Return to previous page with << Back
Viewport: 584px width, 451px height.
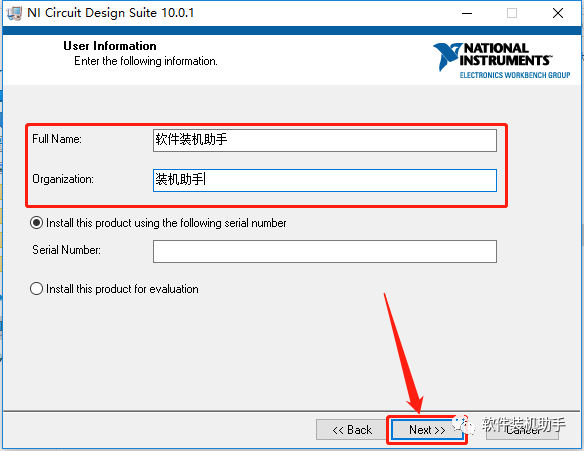click(x=352, y=430)
